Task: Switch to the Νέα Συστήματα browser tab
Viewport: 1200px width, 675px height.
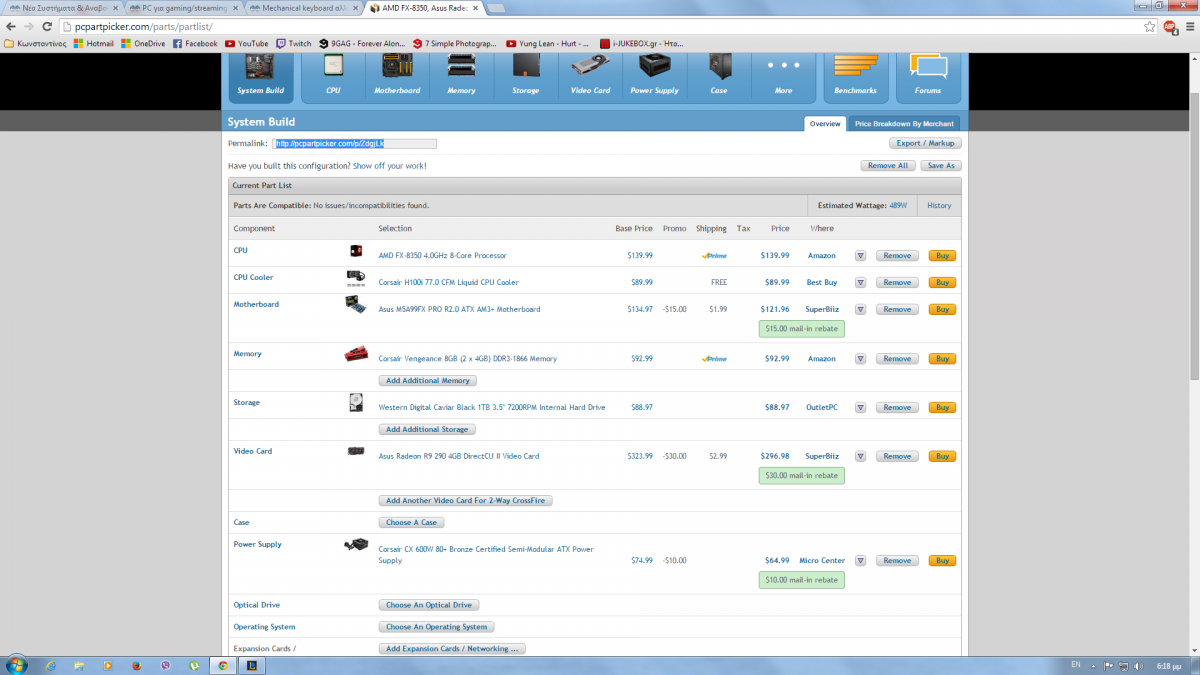Action: click(63, 7)
